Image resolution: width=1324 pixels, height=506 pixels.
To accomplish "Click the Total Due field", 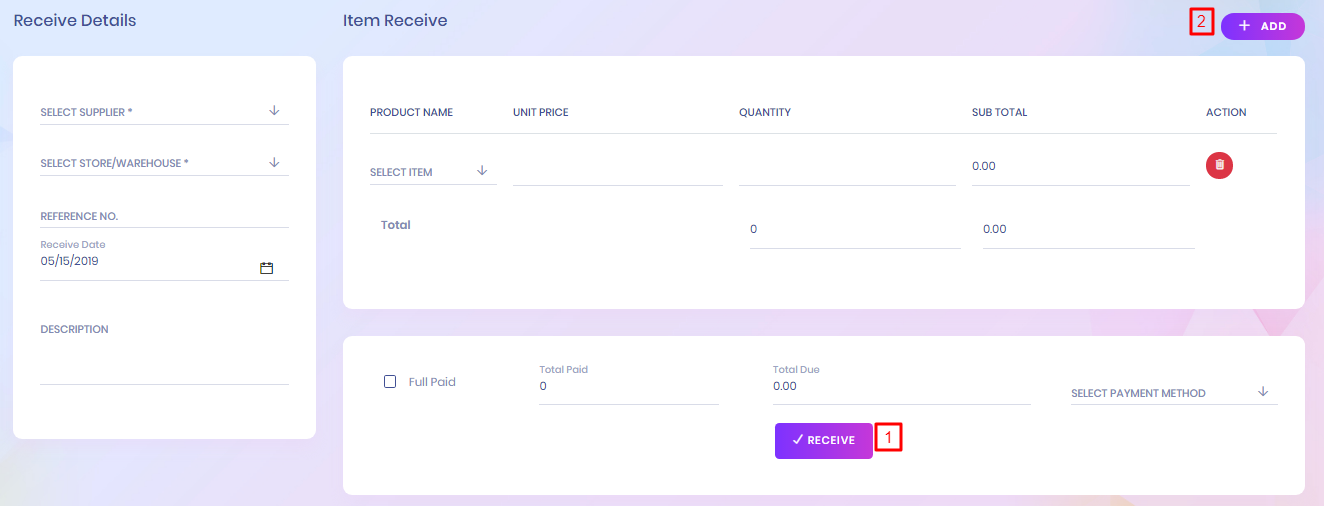I will [900, 386].
